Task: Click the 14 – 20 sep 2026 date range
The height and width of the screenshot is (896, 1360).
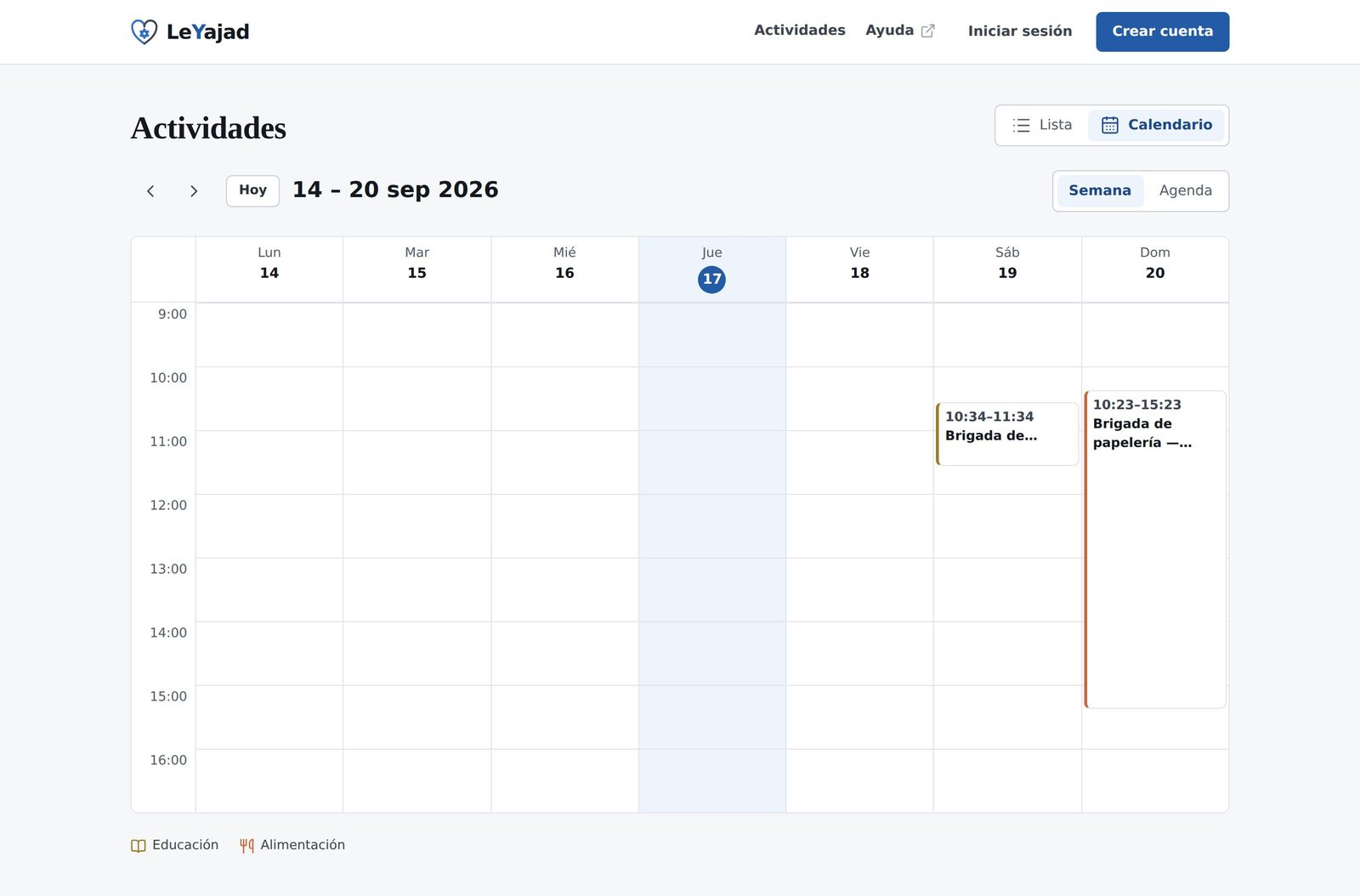Action: 395,190
